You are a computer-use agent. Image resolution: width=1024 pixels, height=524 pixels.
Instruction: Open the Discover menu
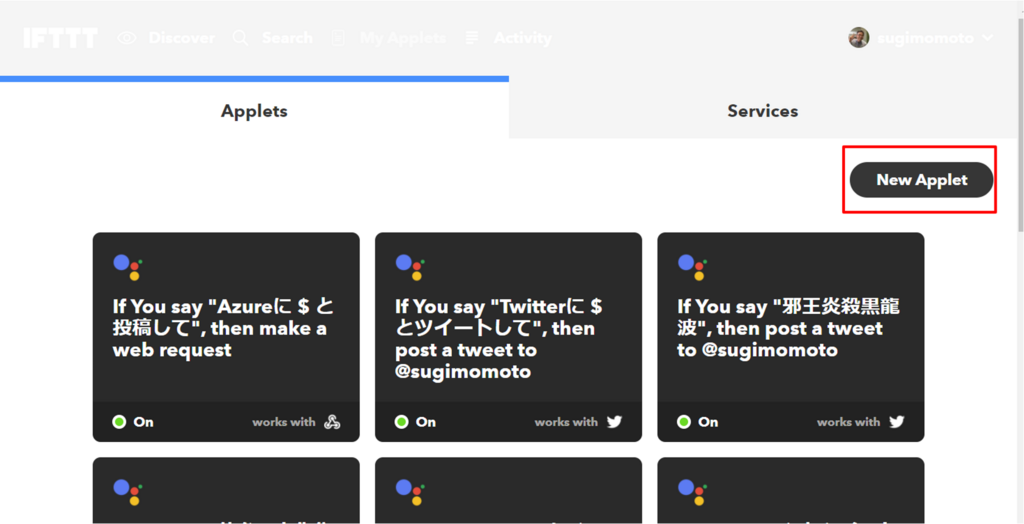182,38
